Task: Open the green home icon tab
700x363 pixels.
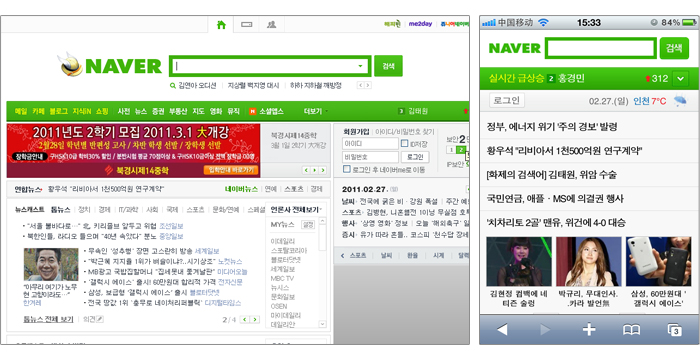Action: point(221,25)
